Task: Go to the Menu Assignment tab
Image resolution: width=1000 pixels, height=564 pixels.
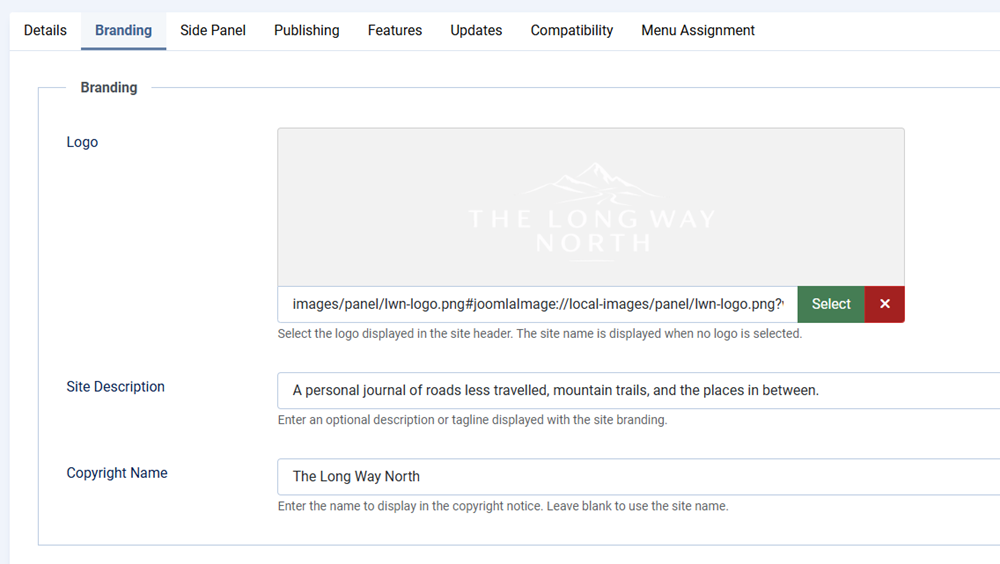Action: tap(698, 31)
